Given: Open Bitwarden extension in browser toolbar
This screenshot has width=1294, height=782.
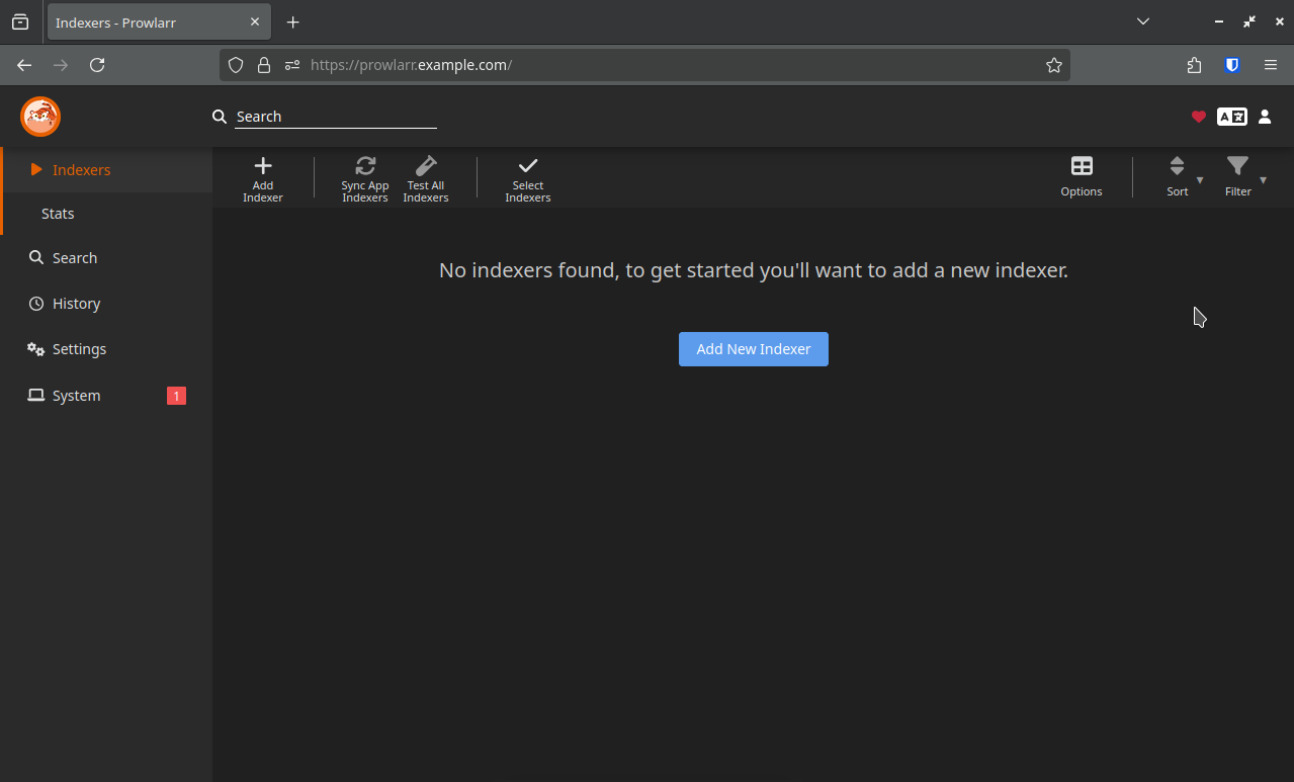Looking at the screenshot, I should [1232, 65].
